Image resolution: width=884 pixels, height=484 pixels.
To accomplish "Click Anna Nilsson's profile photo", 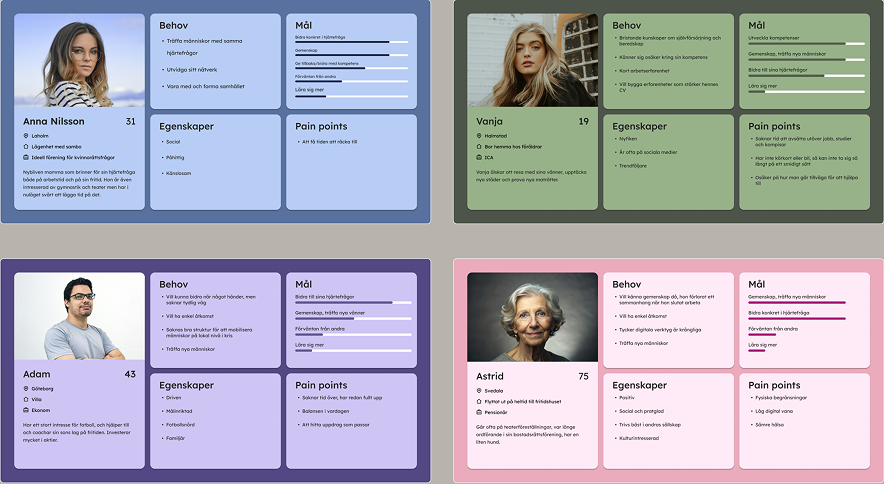I will [x=80, y=60].
